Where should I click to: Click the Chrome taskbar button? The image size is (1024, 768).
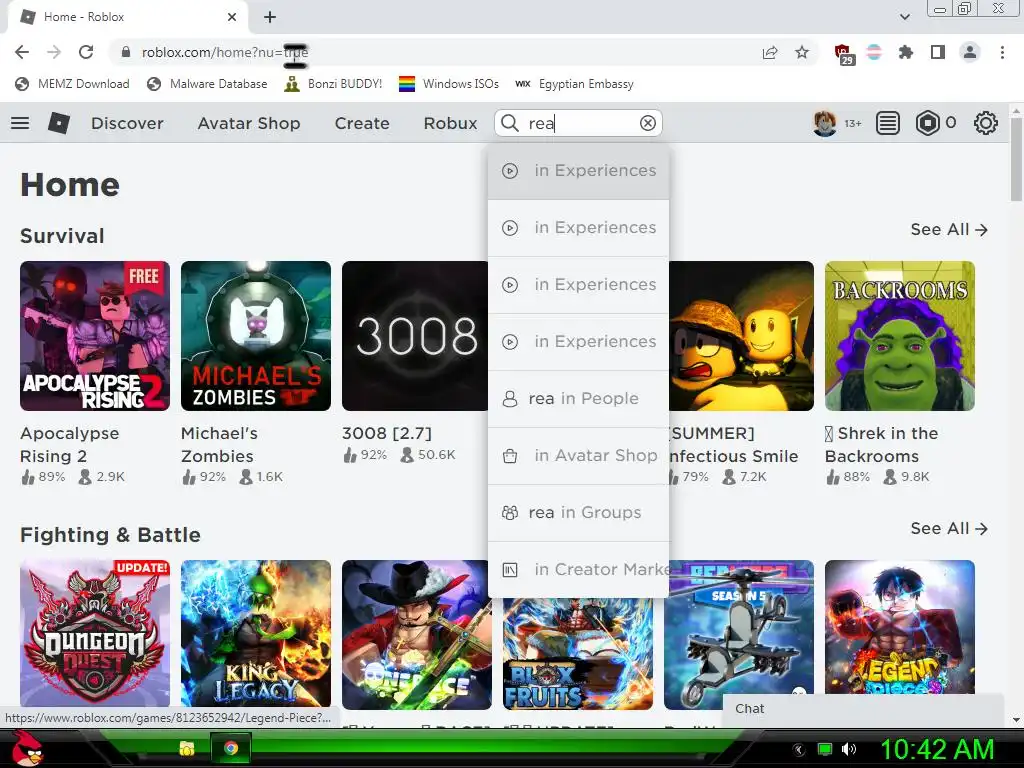click(231, 748)
